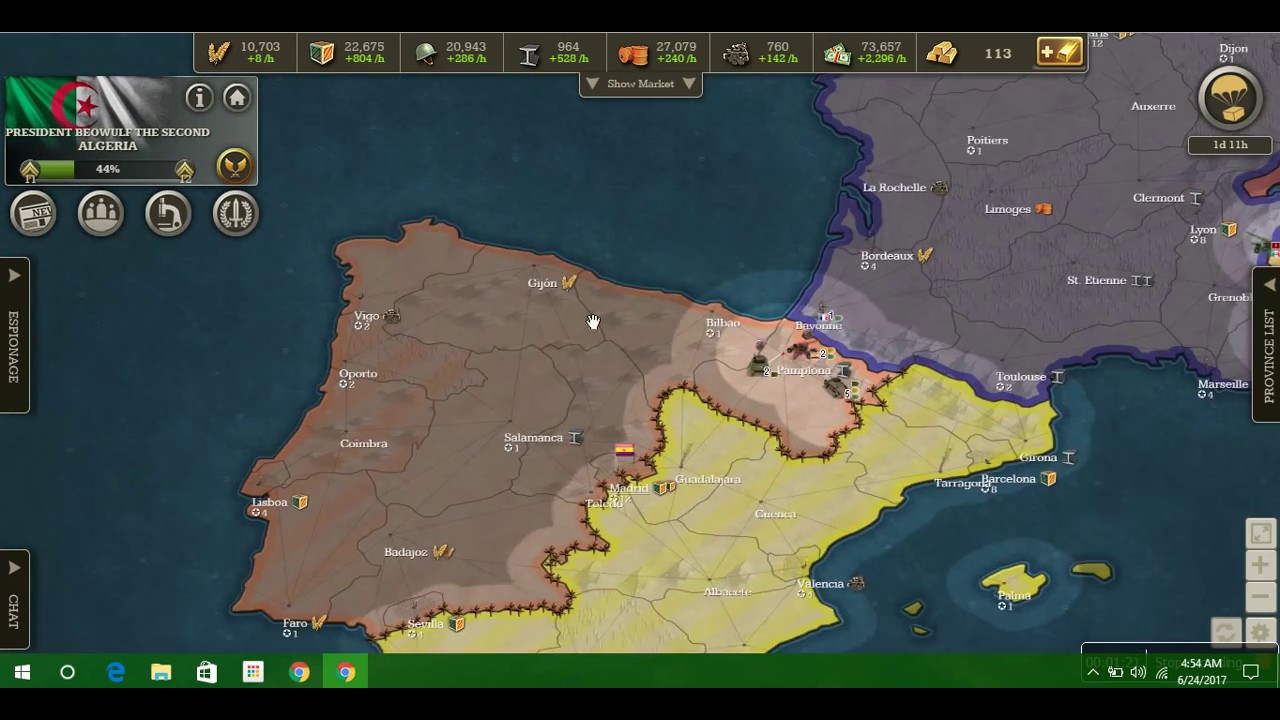This screenshot has width=1280, height=720.
Task: Select Vigo province label
Action: (x=367, y=316)
